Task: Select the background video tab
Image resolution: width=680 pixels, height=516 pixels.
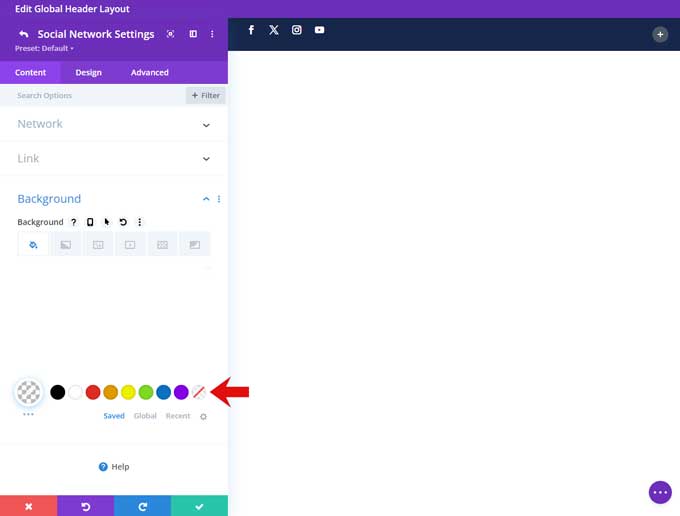Action: coord(130,245)
